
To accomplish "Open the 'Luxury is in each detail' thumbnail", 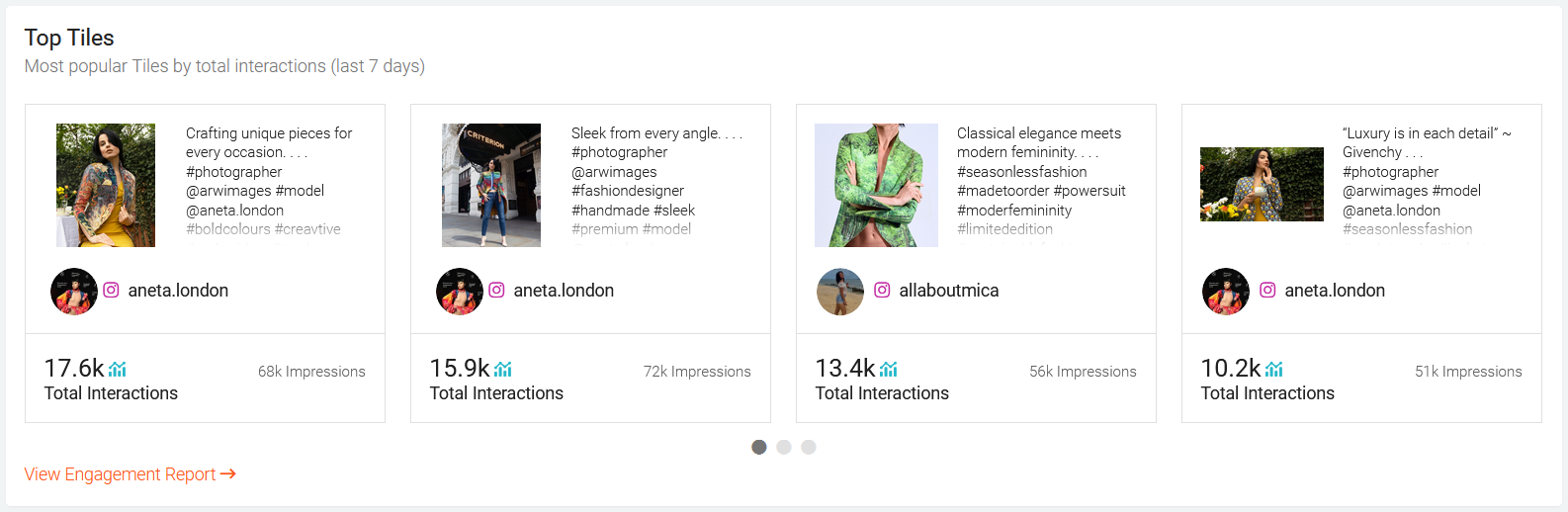I will pos(1262,185).
